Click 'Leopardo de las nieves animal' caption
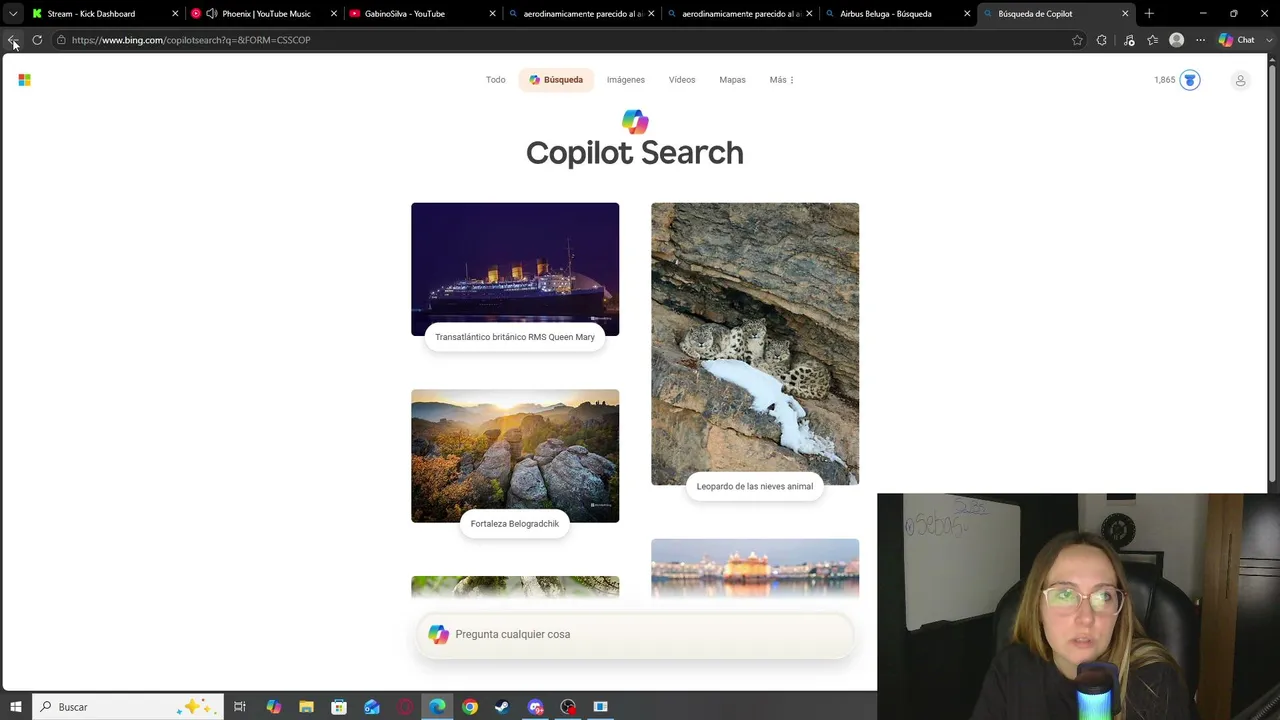 click(755, 486)
